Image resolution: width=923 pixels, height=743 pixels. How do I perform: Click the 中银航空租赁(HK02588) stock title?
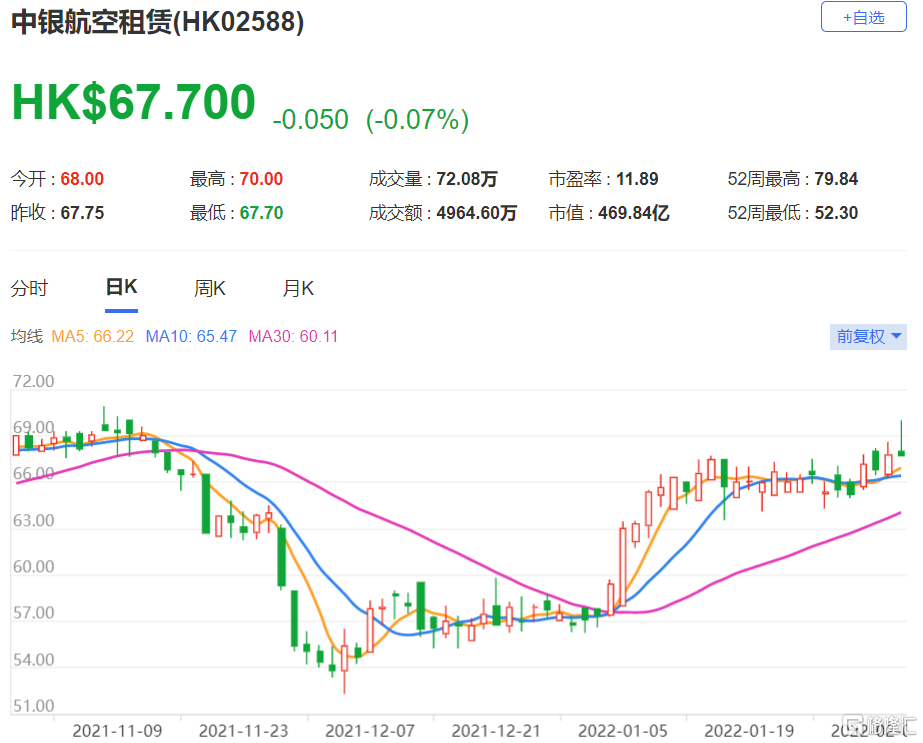pos(158,22)
